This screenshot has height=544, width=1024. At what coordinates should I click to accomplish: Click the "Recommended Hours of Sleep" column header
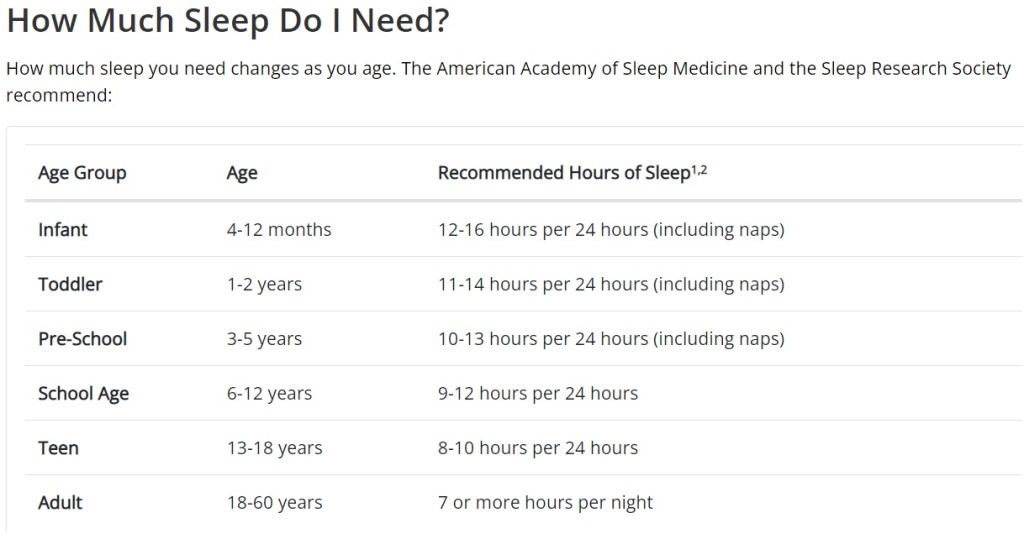point(563,173)
